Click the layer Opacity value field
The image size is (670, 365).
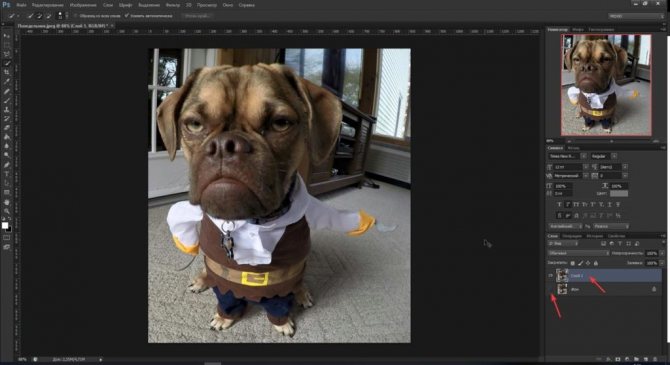[652, 253]
